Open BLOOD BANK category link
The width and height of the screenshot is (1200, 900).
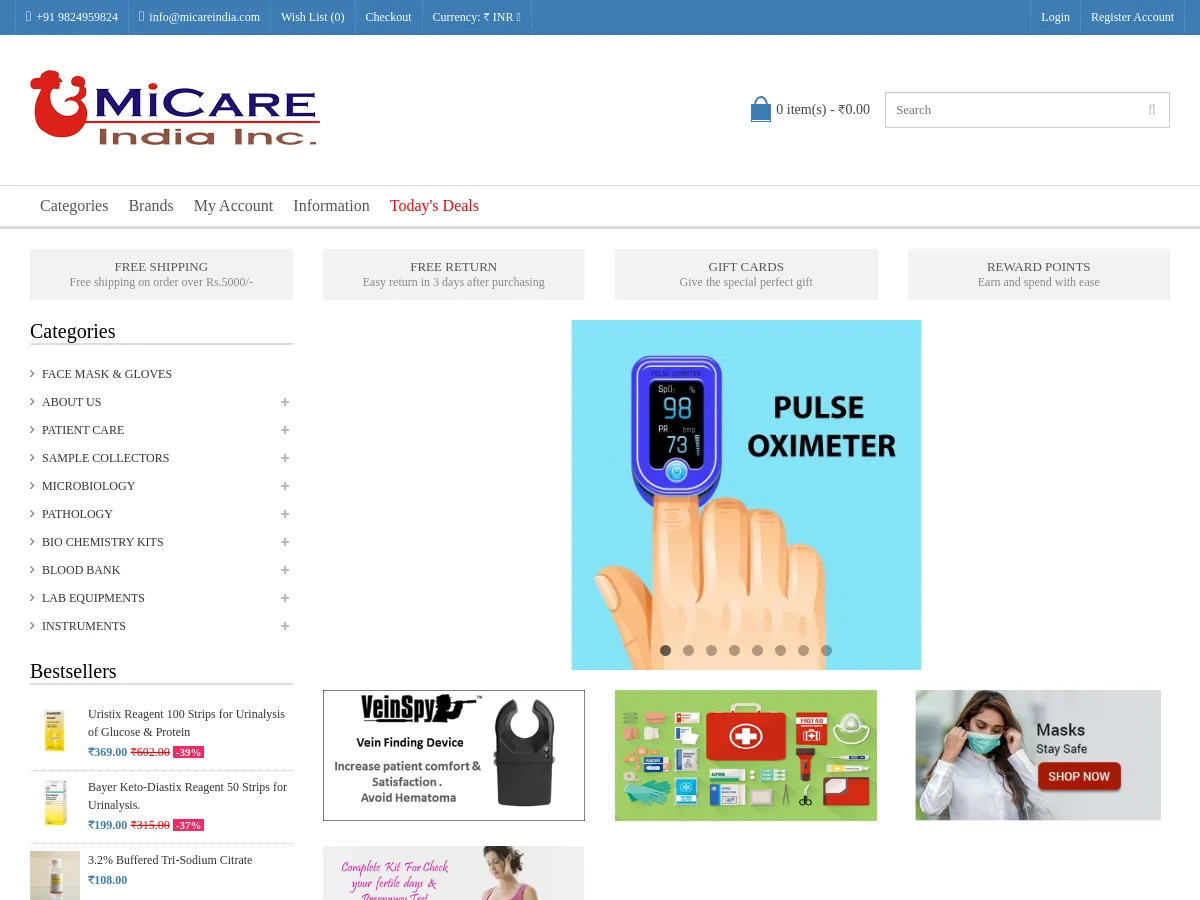click(81, 570)
